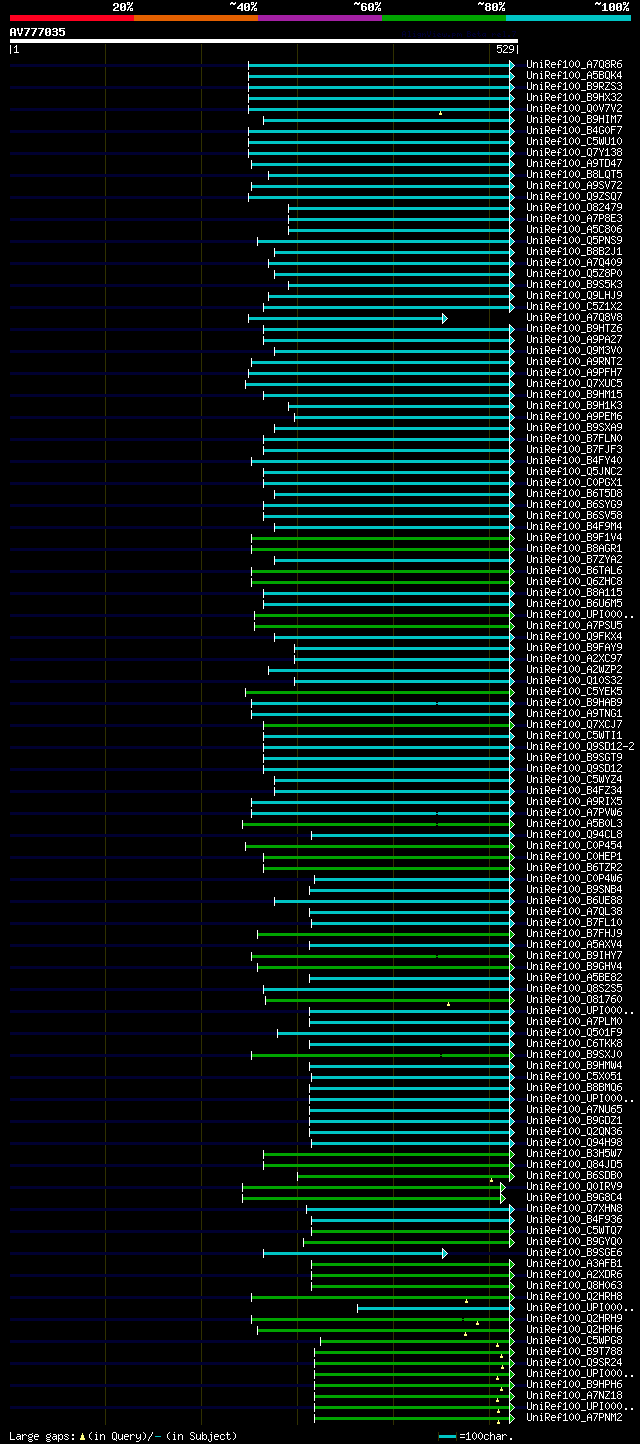Open hit UniRef100_A5BQK4
This screenshot has width=640, height=1444.
pos(574,76)
